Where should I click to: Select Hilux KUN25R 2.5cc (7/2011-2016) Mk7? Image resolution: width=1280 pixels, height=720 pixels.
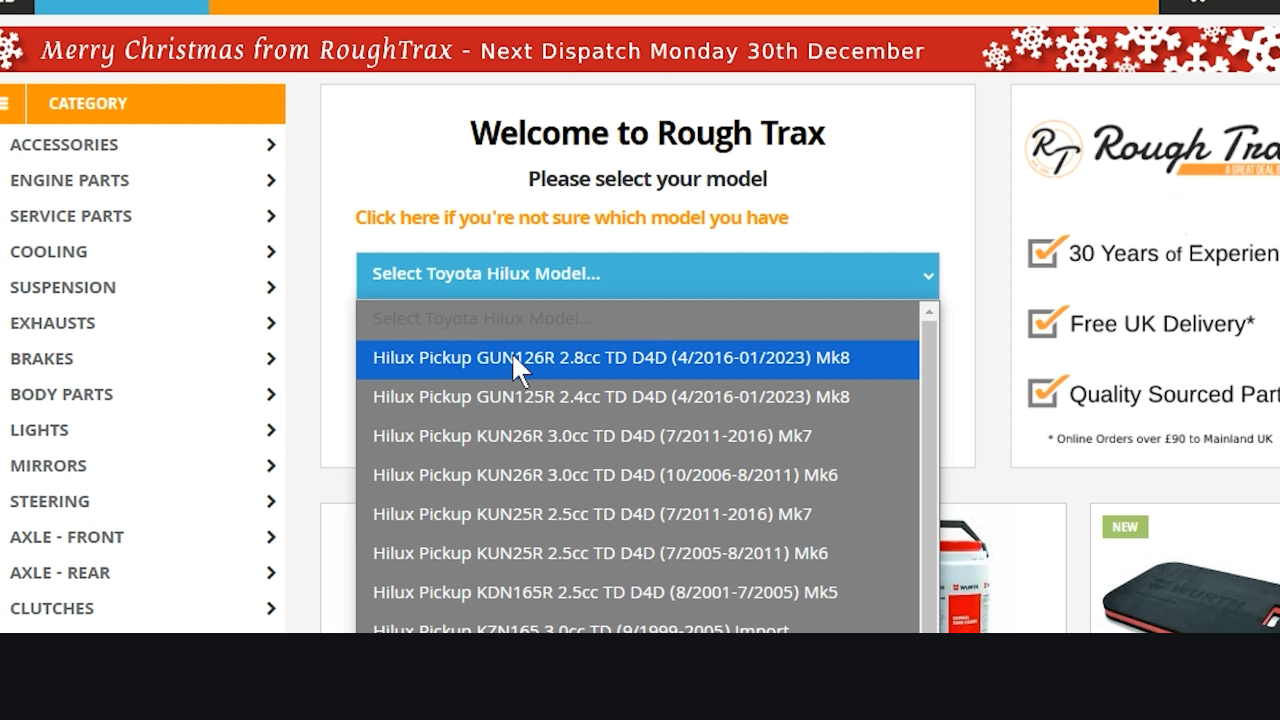click(x=637, y=514)
